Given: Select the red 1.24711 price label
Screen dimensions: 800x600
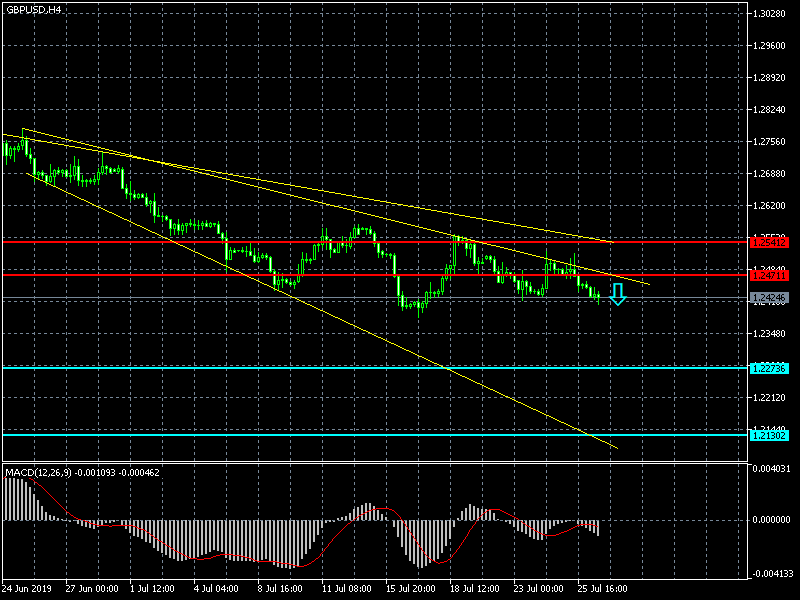Looking at the screenshot, I should pos(769,274).
